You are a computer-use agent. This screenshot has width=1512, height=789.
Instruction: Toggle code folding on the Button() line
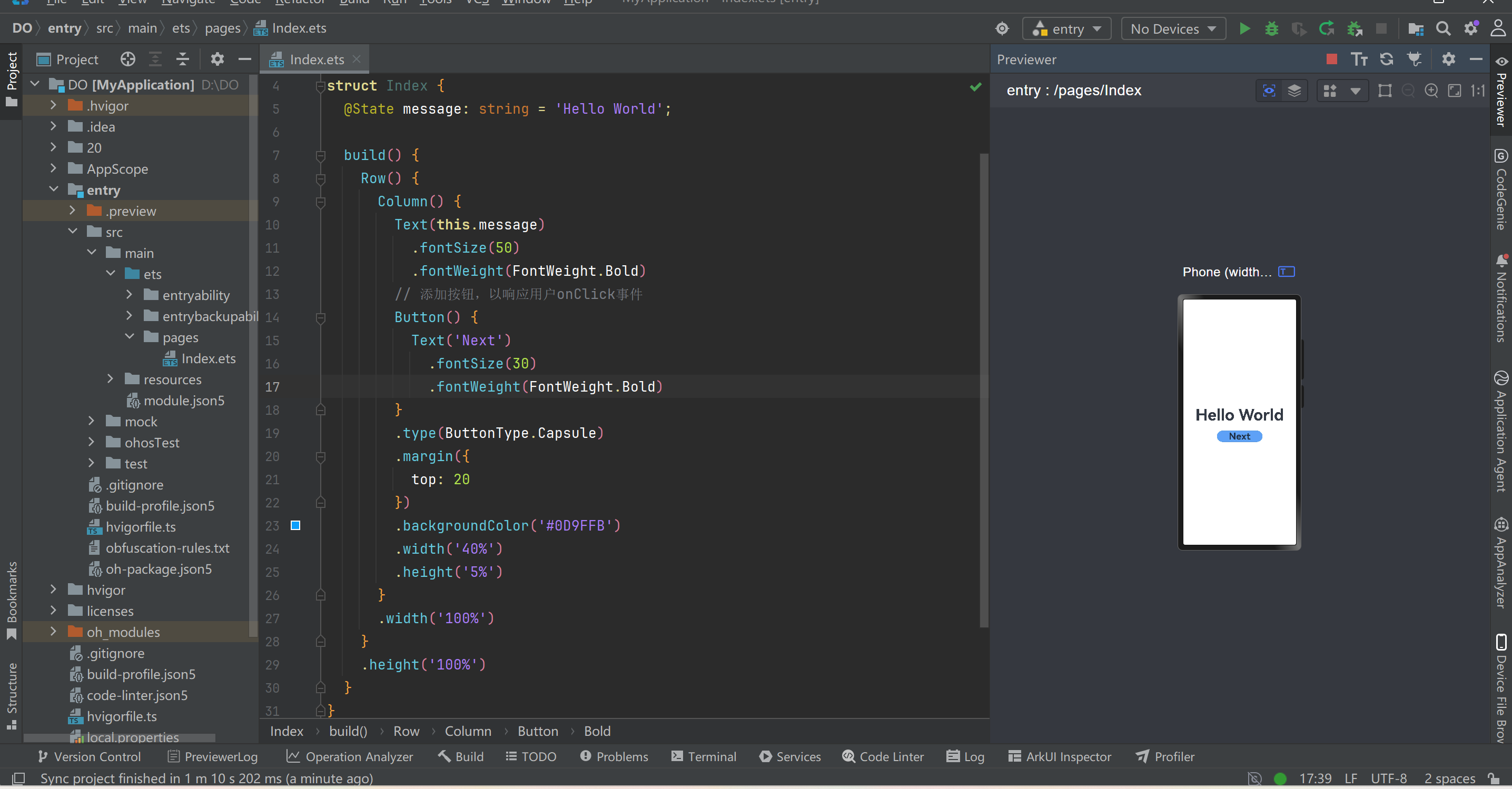(x=321, y=318)
